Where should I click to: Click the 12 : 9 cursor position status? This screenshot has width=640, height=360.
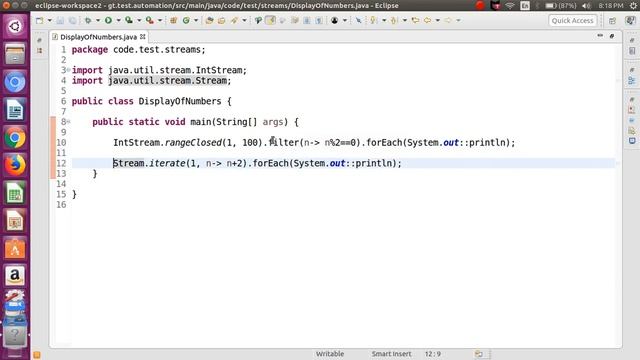(433, 354)
